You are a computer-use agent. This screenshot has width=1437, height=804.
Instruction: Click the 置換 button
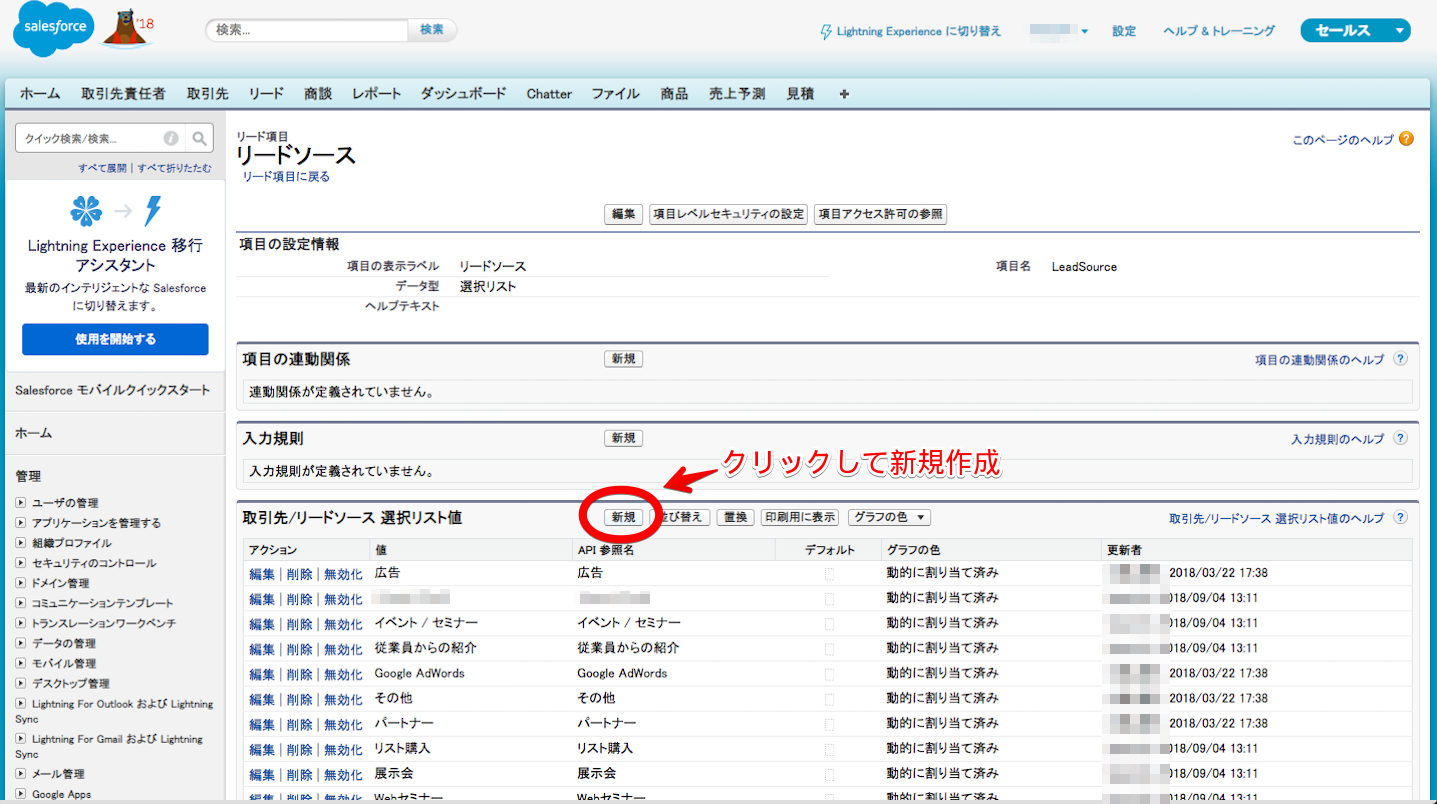[736, 517]
